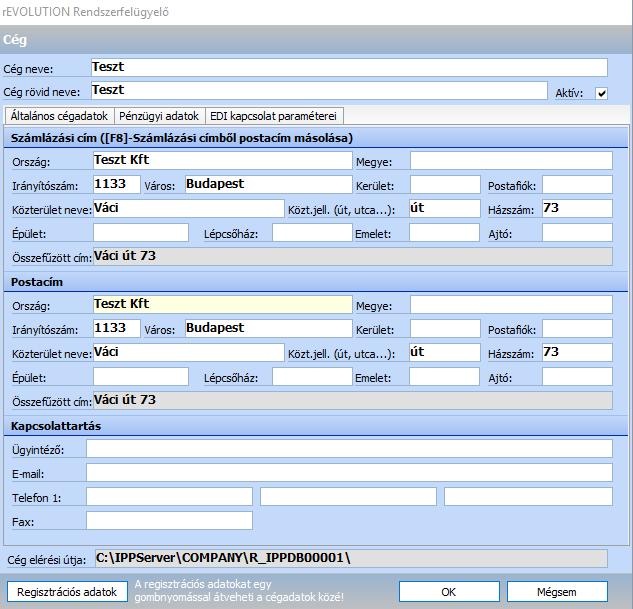Click the Épület field under Postacím
The image size is (633, 609).
(x=141, y=376)
